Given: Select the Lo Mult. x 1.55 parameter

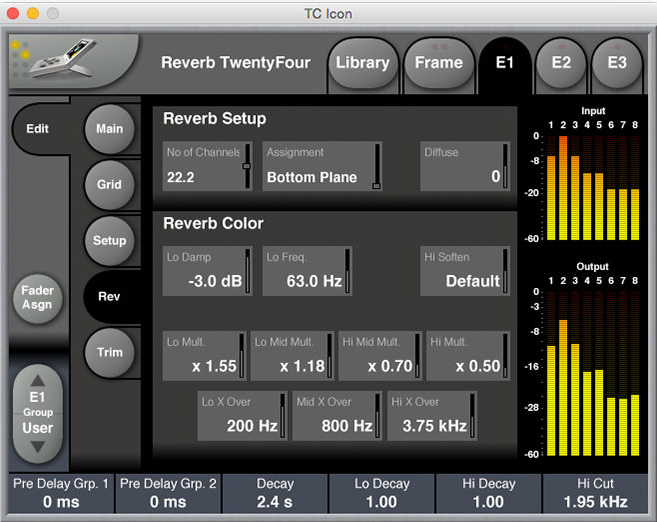Looking at the screenshot, I should click(204, 356).
